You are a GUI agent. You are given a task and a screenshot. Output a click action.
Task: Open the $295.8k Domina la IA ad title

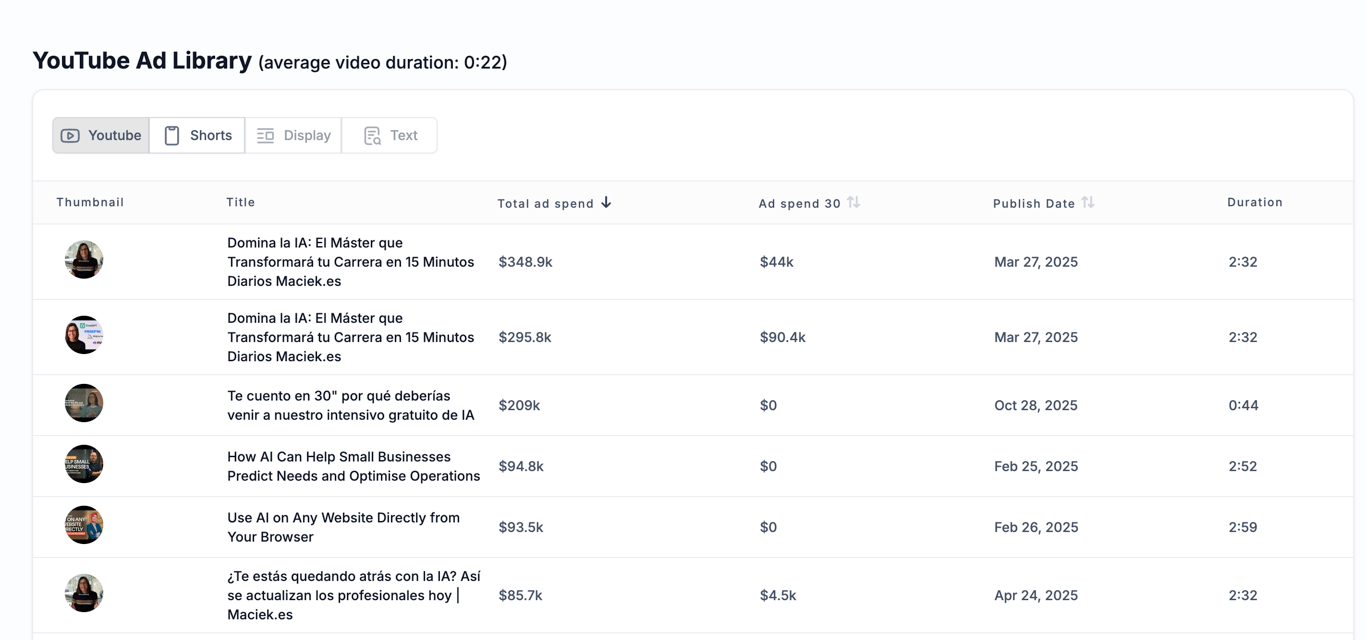point(350,337)
